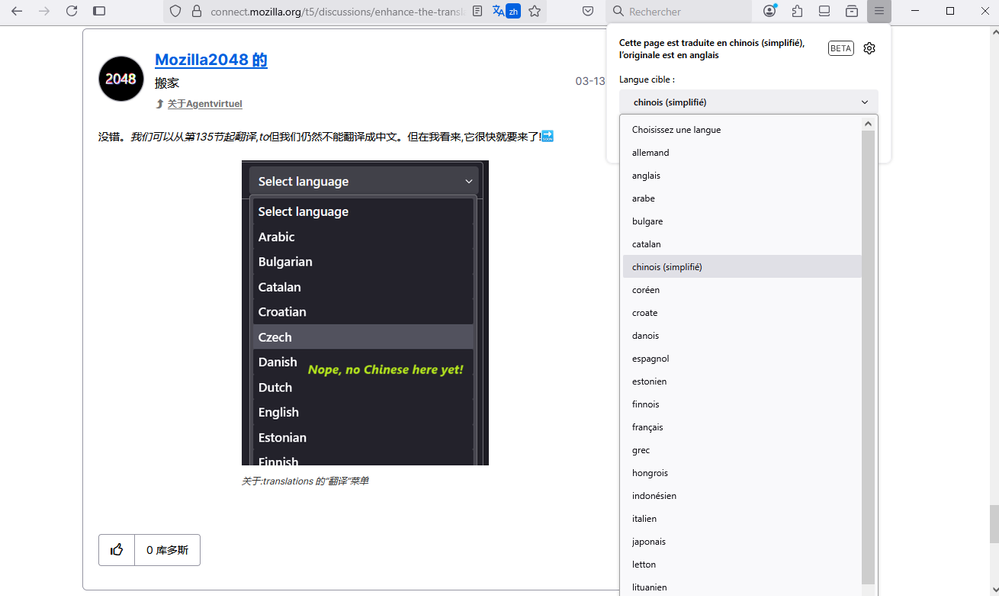Click the 0 库多斯 kudos count
This screenshot has width=999, height=596.
pos(168,550)
